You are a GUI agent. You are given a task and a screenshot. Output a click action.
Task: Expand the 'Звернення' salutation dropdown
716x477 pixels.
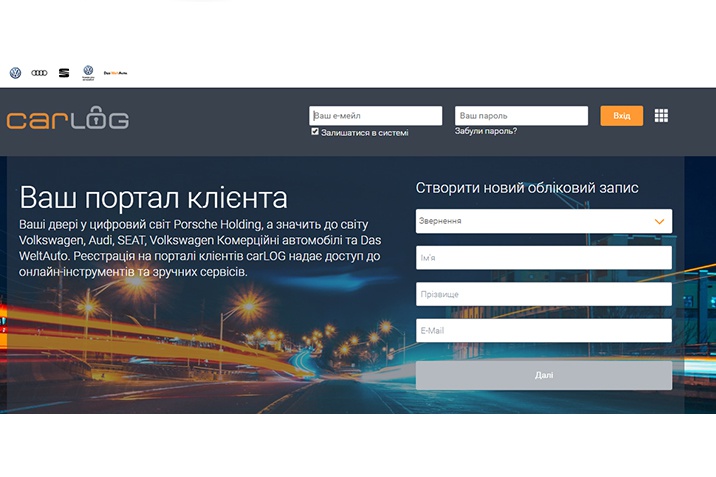[x=543, y=221]
